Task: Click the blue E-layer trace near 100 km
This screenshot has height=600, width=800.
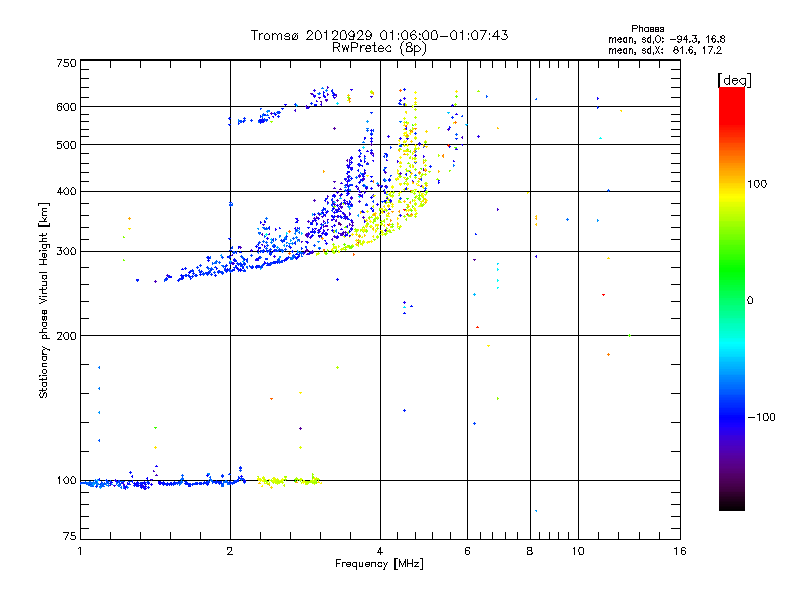Action: (163, 483)
